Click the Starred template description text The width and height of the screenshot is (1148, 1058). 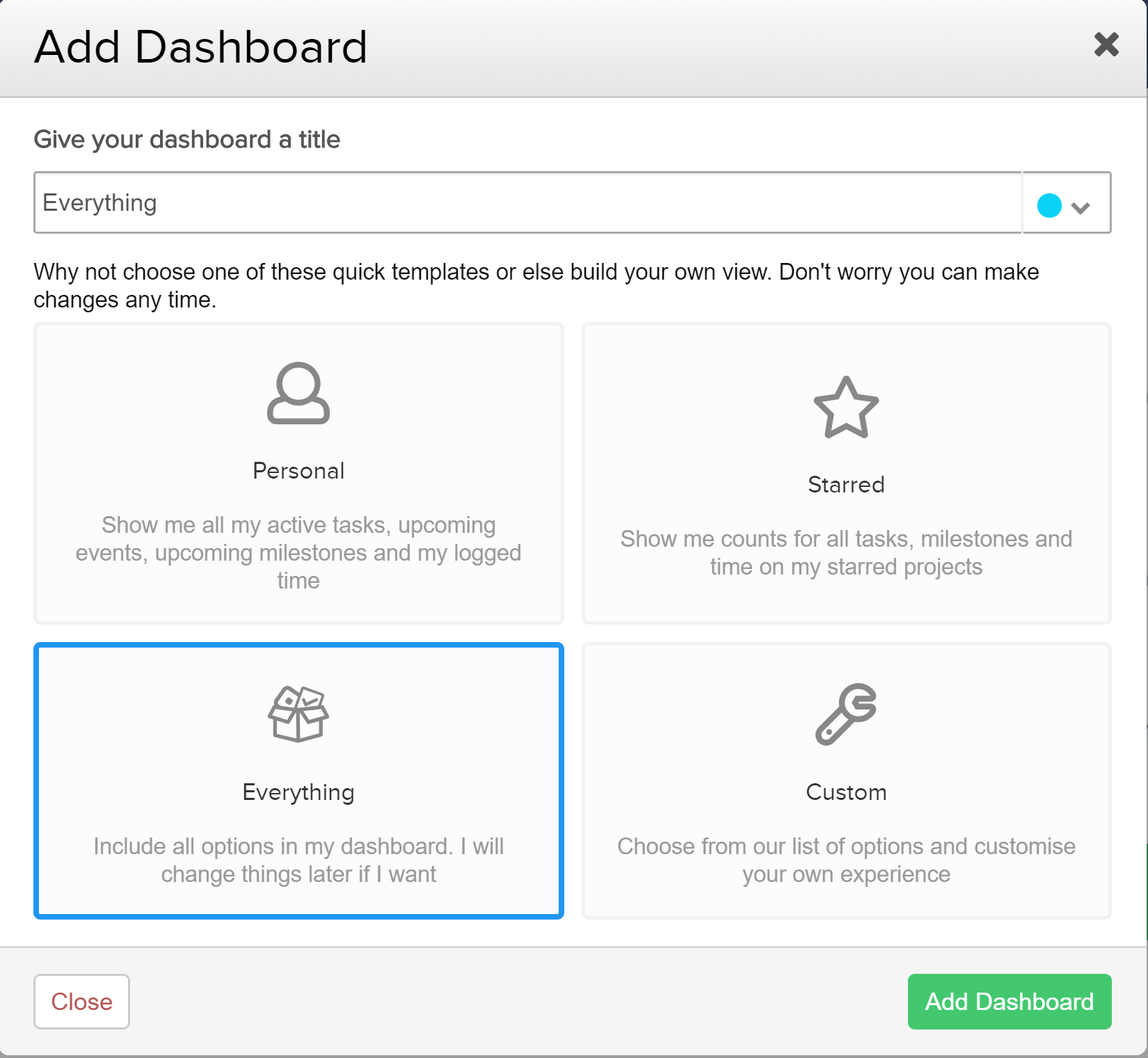click(x=846, y=552)
